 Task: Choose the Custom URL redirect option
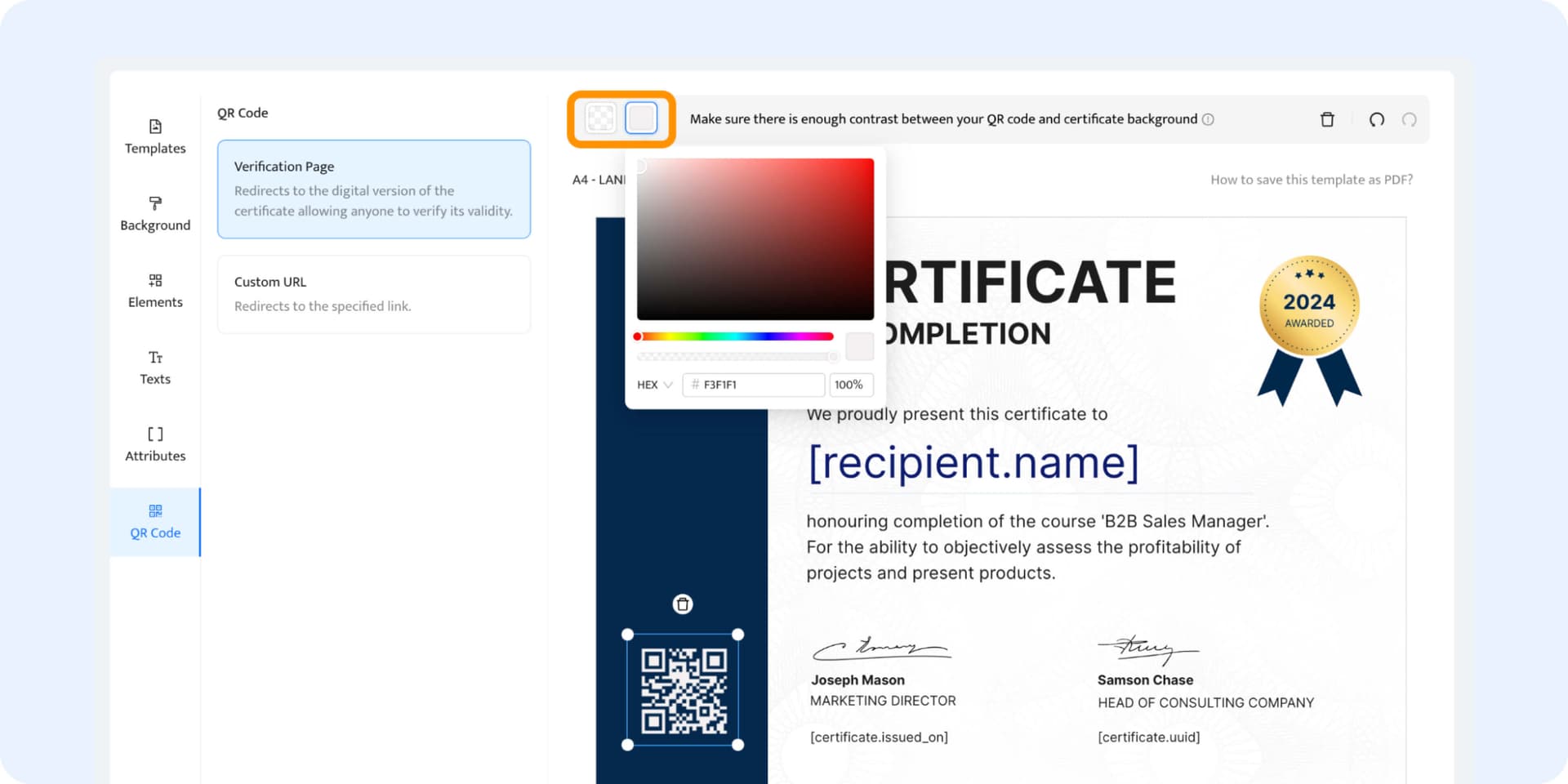373,294
